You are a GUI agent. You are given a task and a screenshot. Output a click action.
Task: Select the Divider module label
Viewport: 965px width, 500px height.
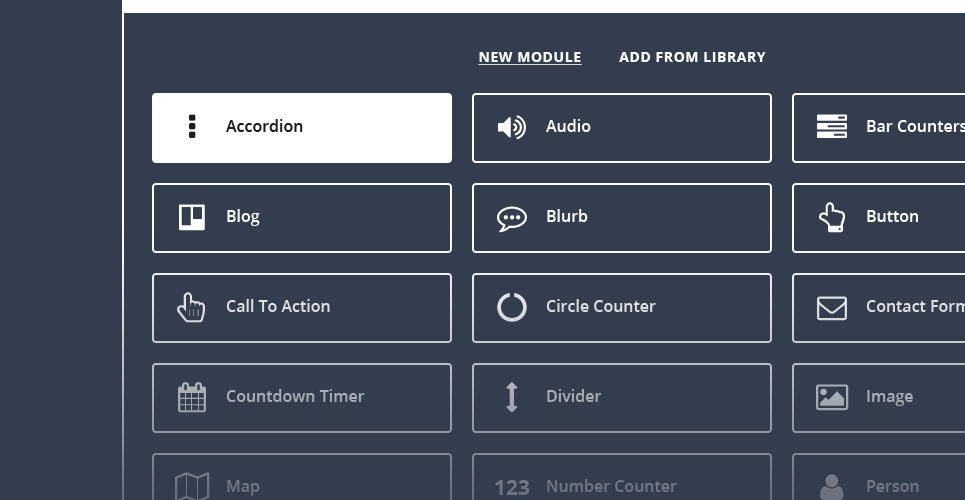click(573, 396)
